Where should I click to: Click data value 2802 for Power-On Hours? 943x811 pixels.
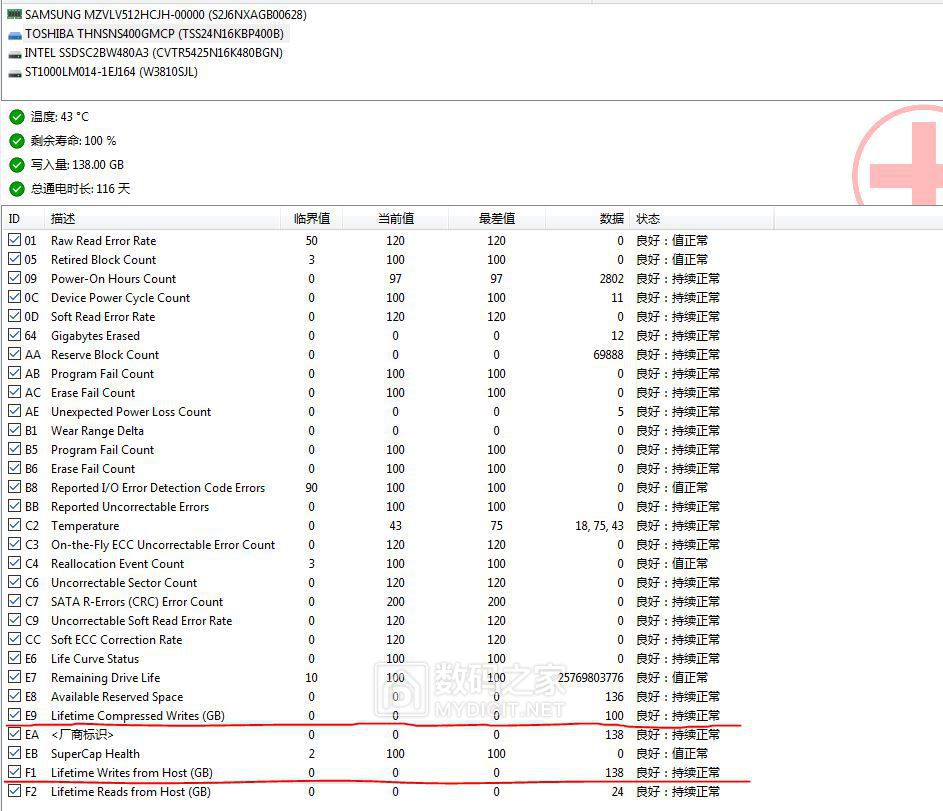click(612, 279)
